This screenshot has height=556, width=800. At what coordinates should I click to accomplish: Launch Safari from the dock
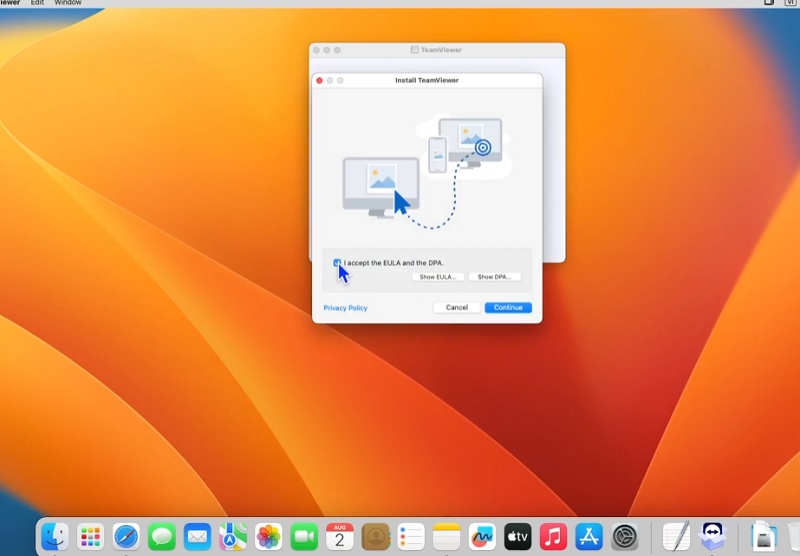[126, 537]
